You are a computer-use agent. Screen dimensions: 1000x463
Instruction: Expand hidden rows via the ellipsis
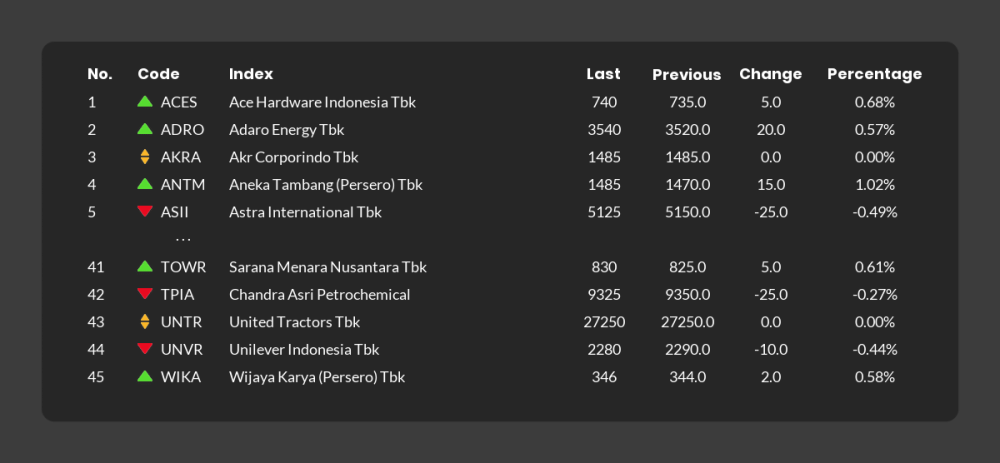click(x=183, y=240)
